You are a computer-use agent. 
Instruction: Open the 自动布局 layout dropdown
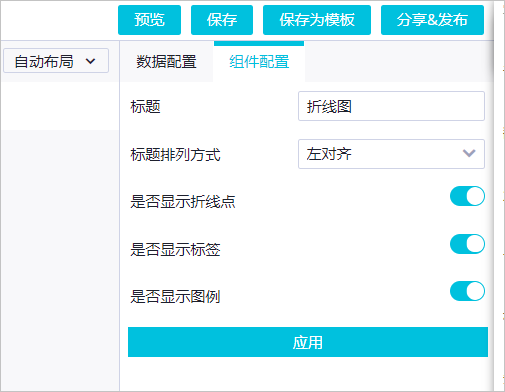[56, 61]
